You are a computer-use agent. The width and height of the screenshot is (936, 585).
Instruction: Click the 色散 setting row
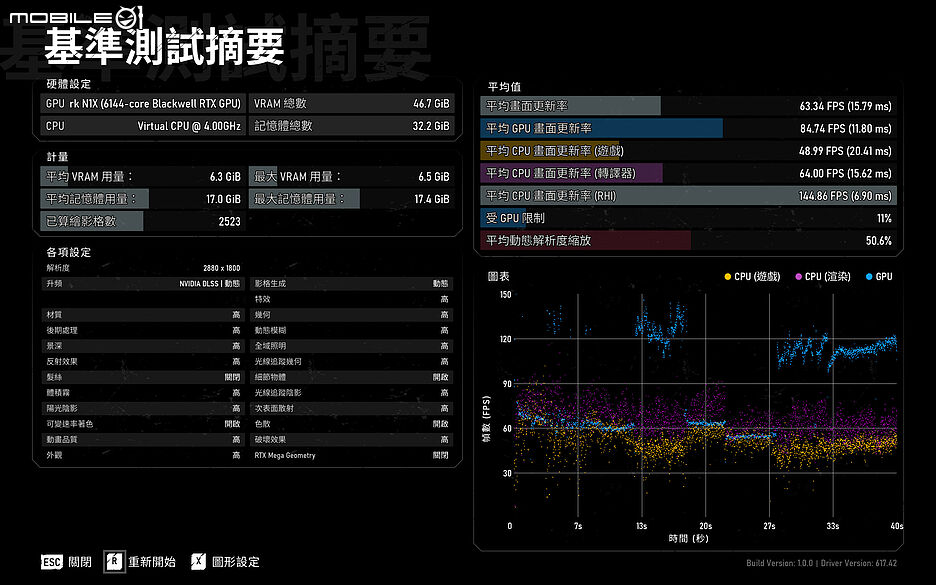click(x=352, y=424)
